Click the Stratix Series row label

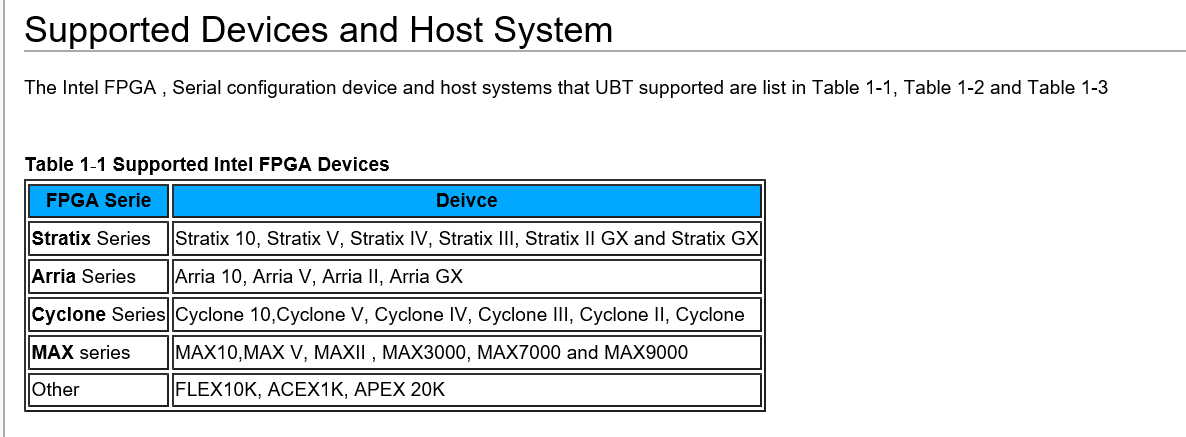[x=98, y=239]
